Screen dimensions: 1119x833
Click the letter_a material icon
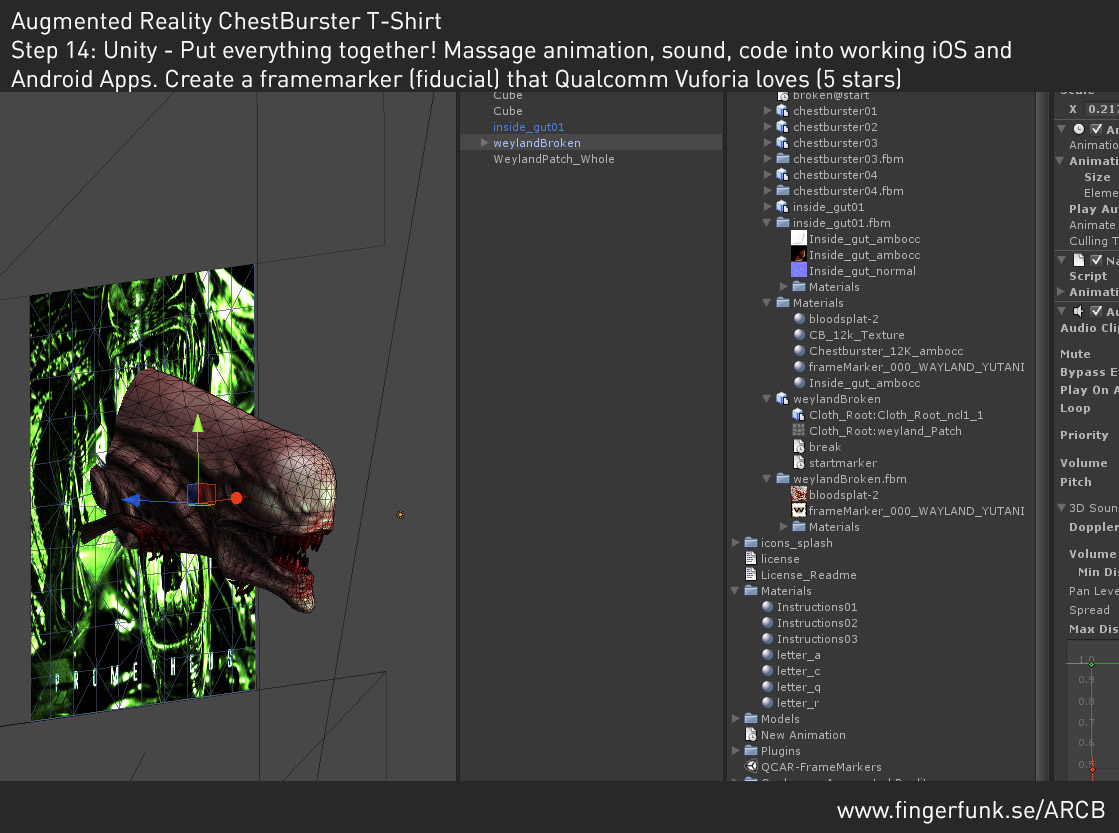tap(767, 655)
